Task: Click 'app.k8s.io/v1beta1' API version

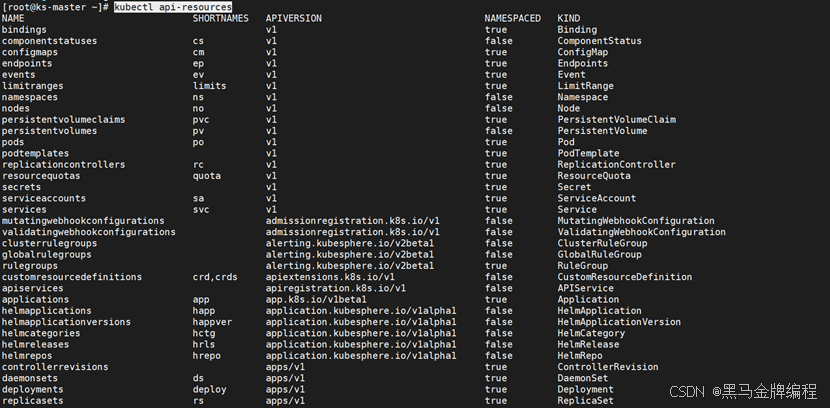Action: pyautogui.click(x=316, y=300)
